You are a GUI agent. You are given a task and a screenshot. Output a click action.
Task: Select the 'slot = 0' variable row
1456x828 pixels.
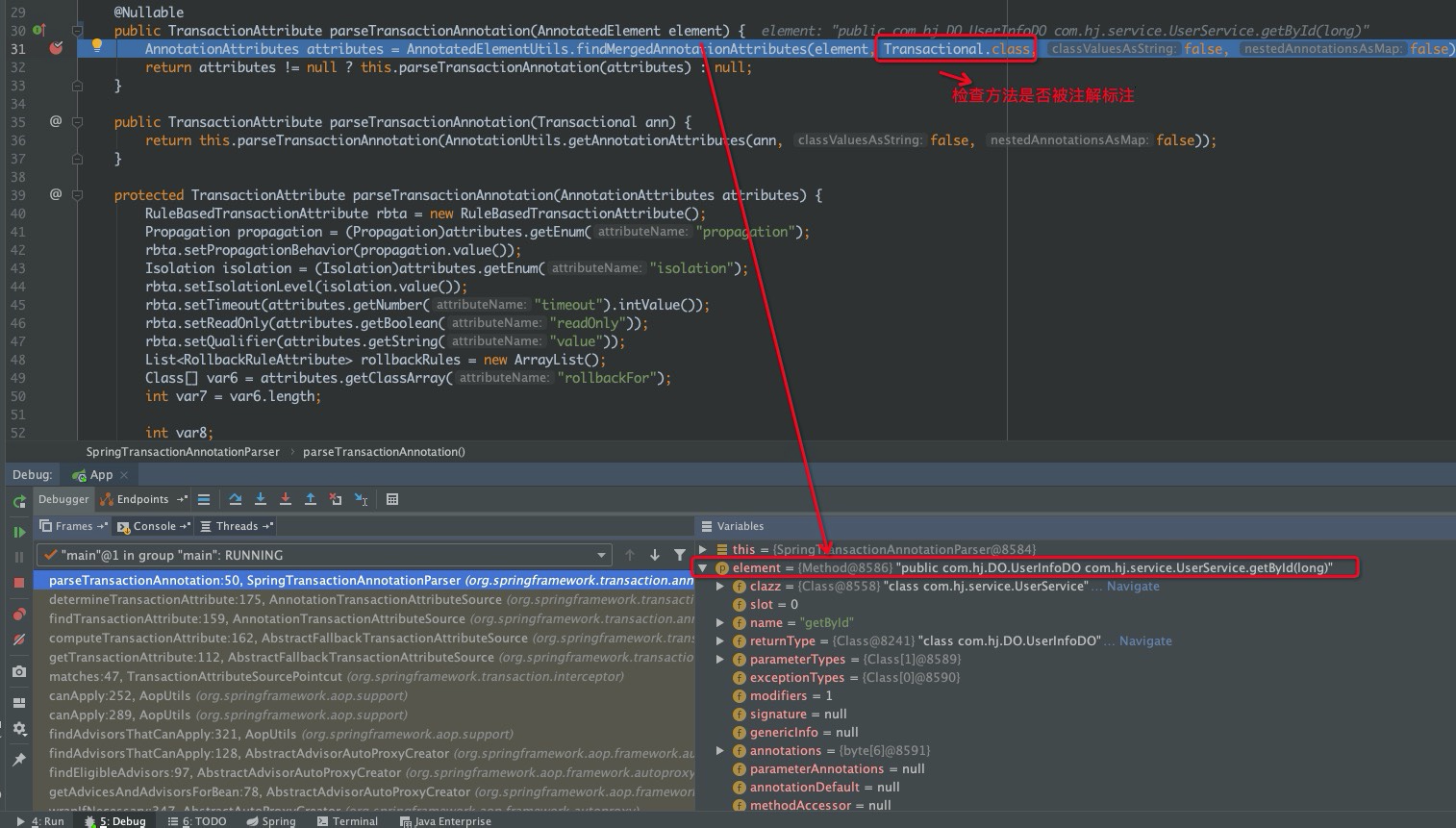[x=1075, y=604]
